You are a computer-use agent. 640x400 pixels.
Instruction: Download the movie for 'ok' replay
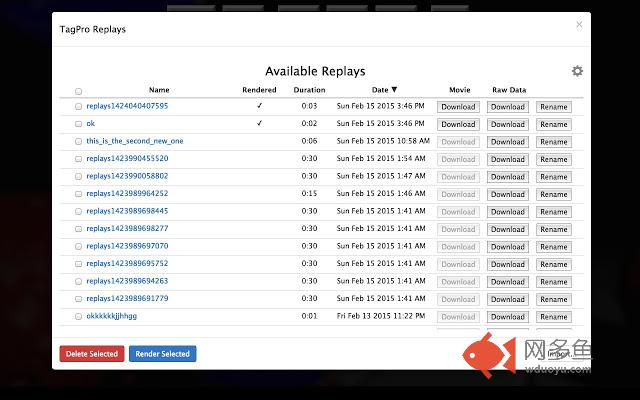[458, 124]
